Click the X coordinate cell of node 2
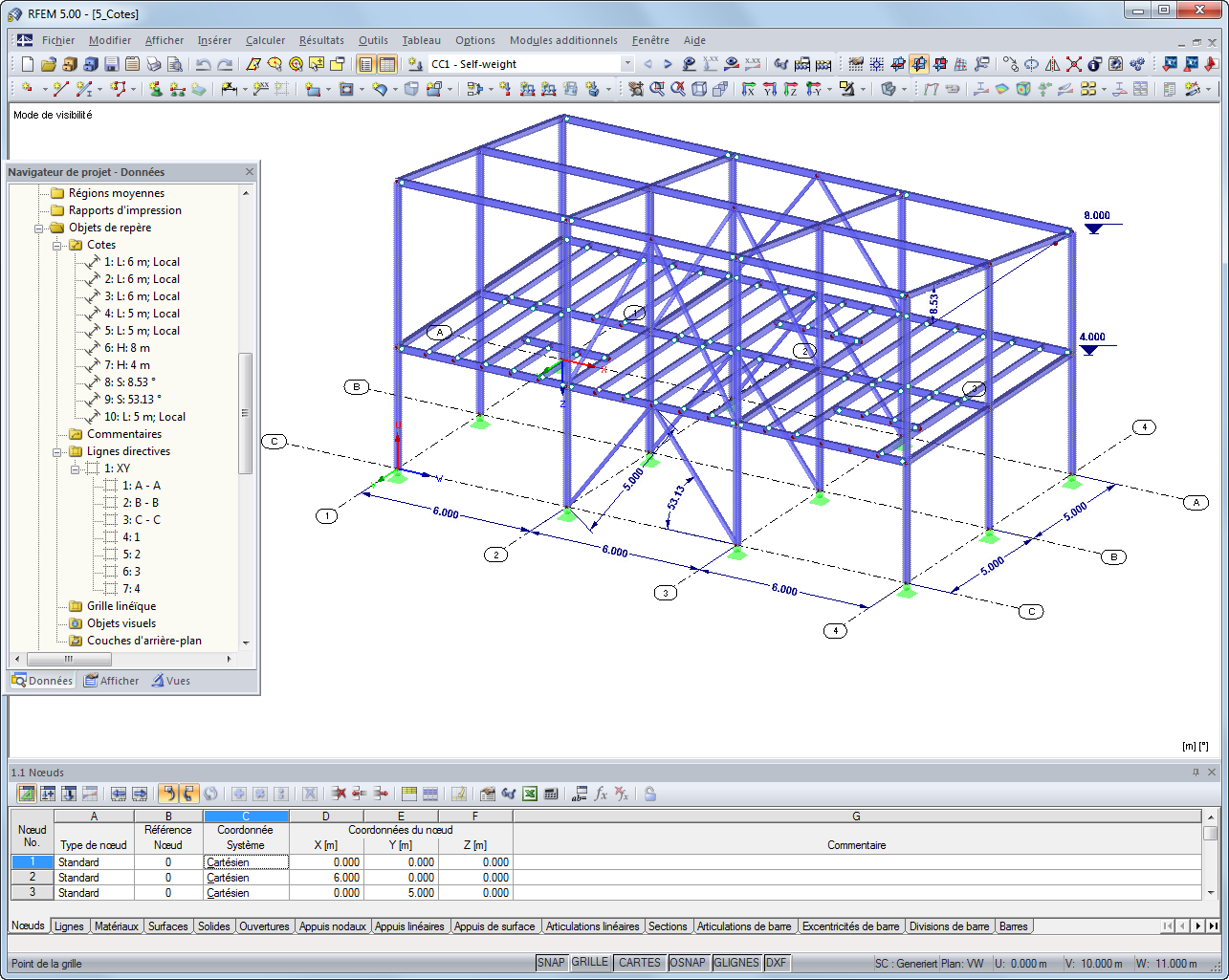The image size is (1229, 980). tap(326, 878)
